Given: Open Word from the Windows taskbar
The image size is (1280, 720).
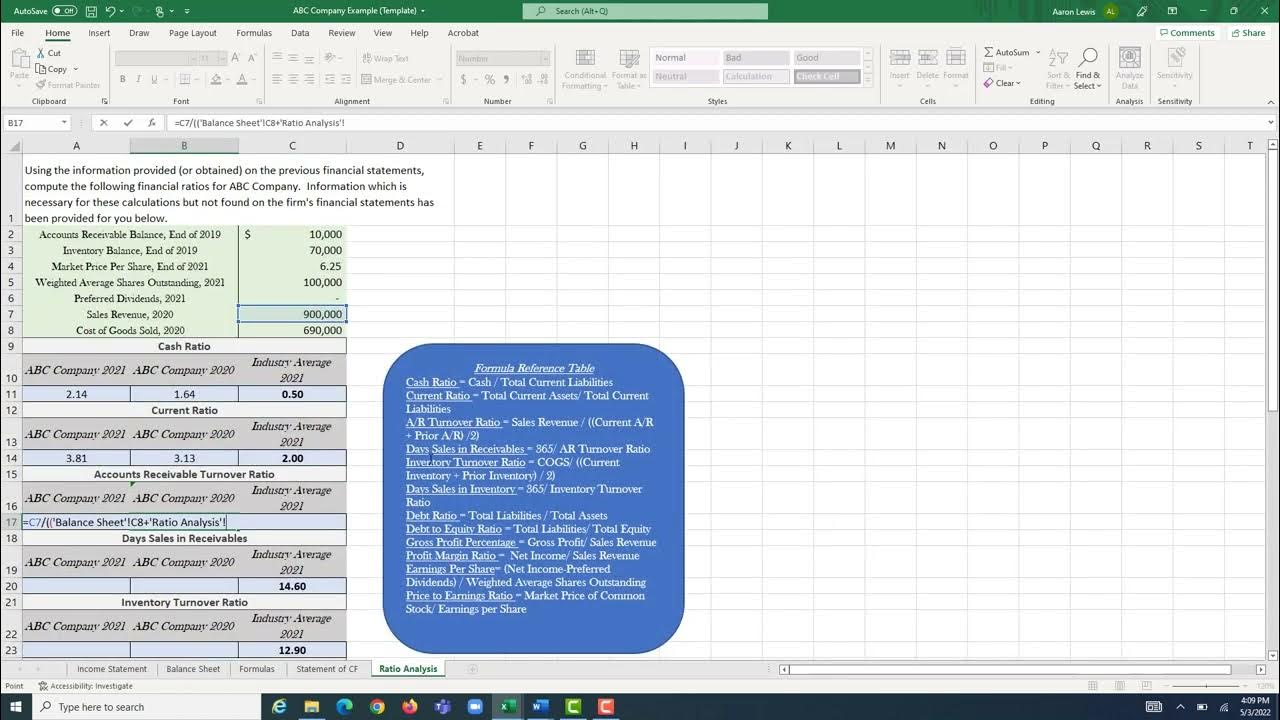Looking at the screenshot, I should [540, 706].
